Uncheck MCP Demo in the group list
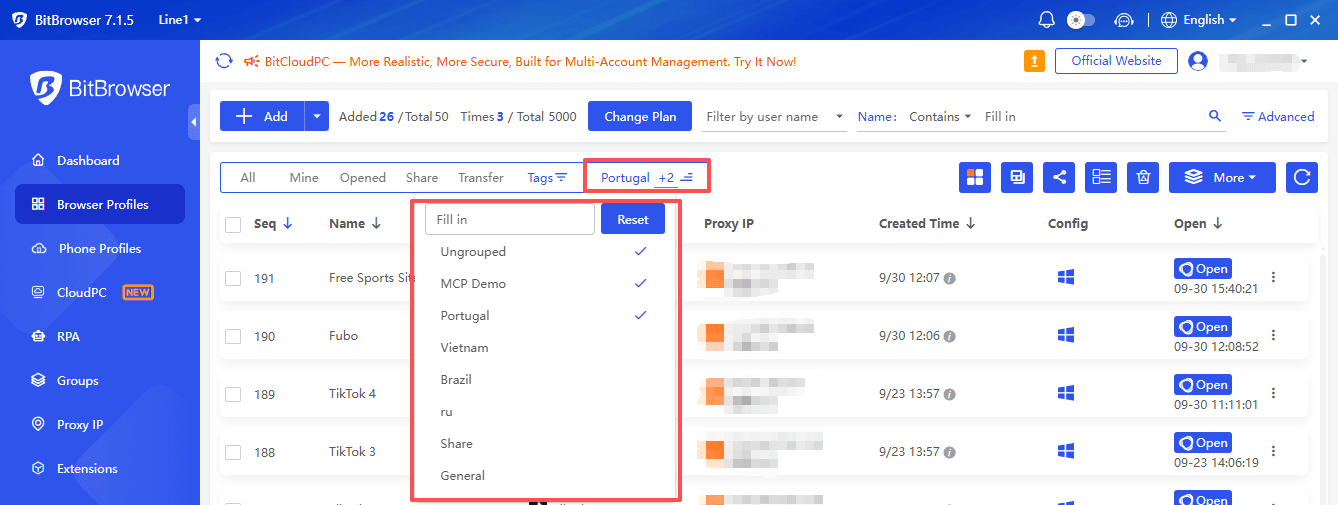 click(x=545, y=284)
